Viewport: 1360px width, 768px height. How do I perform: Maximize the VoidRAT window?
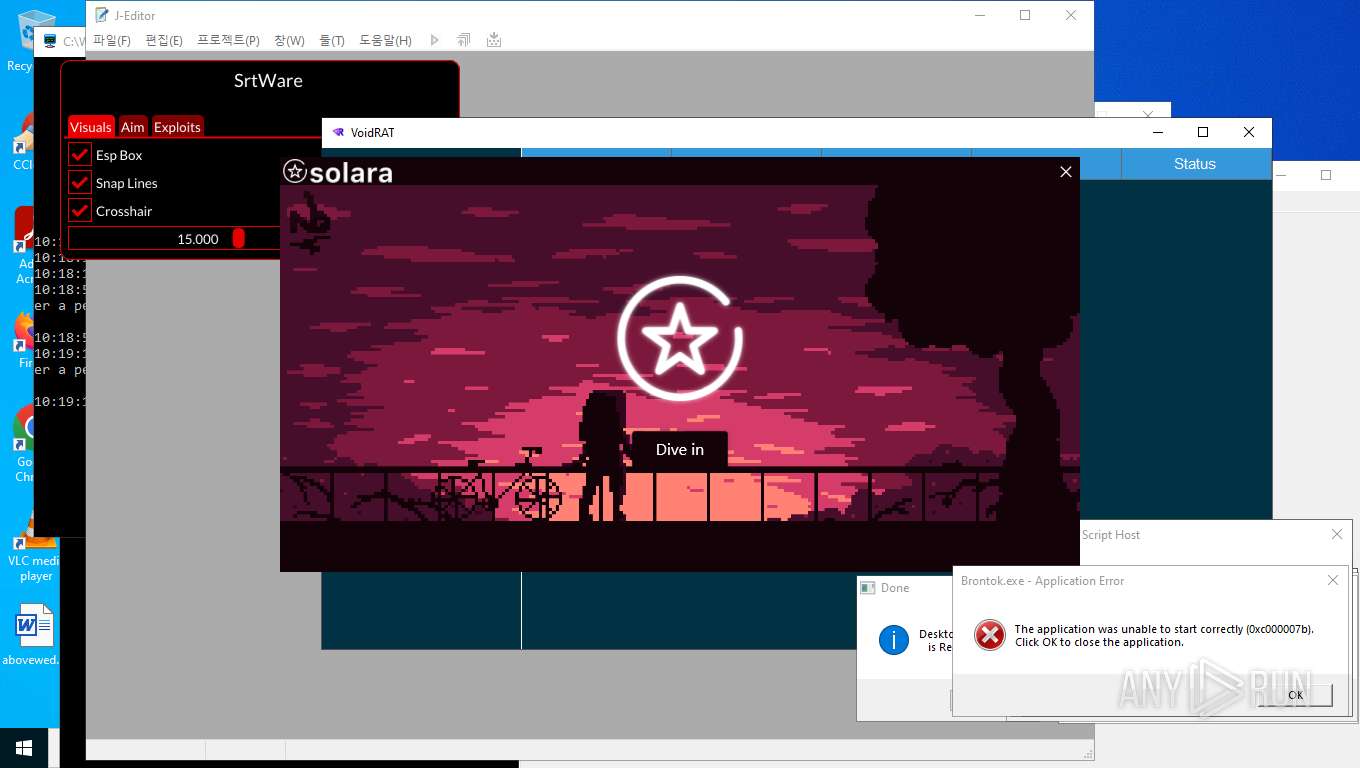1203,132
